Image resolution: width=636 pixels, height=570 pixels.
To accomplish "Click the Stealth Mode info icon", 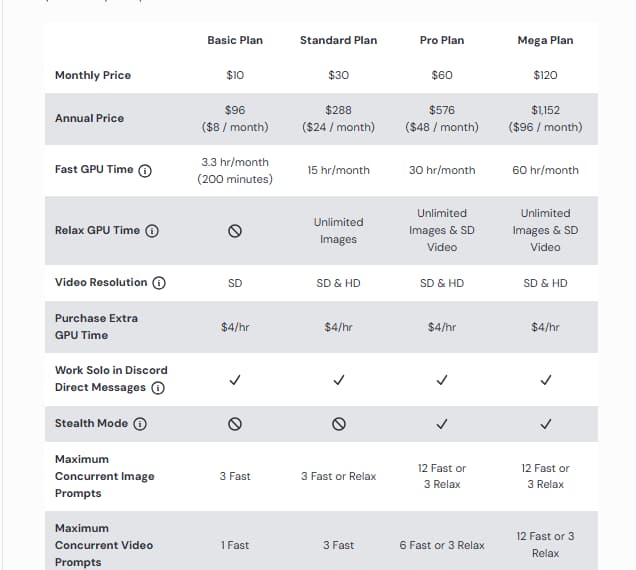I will pos(140,424).
